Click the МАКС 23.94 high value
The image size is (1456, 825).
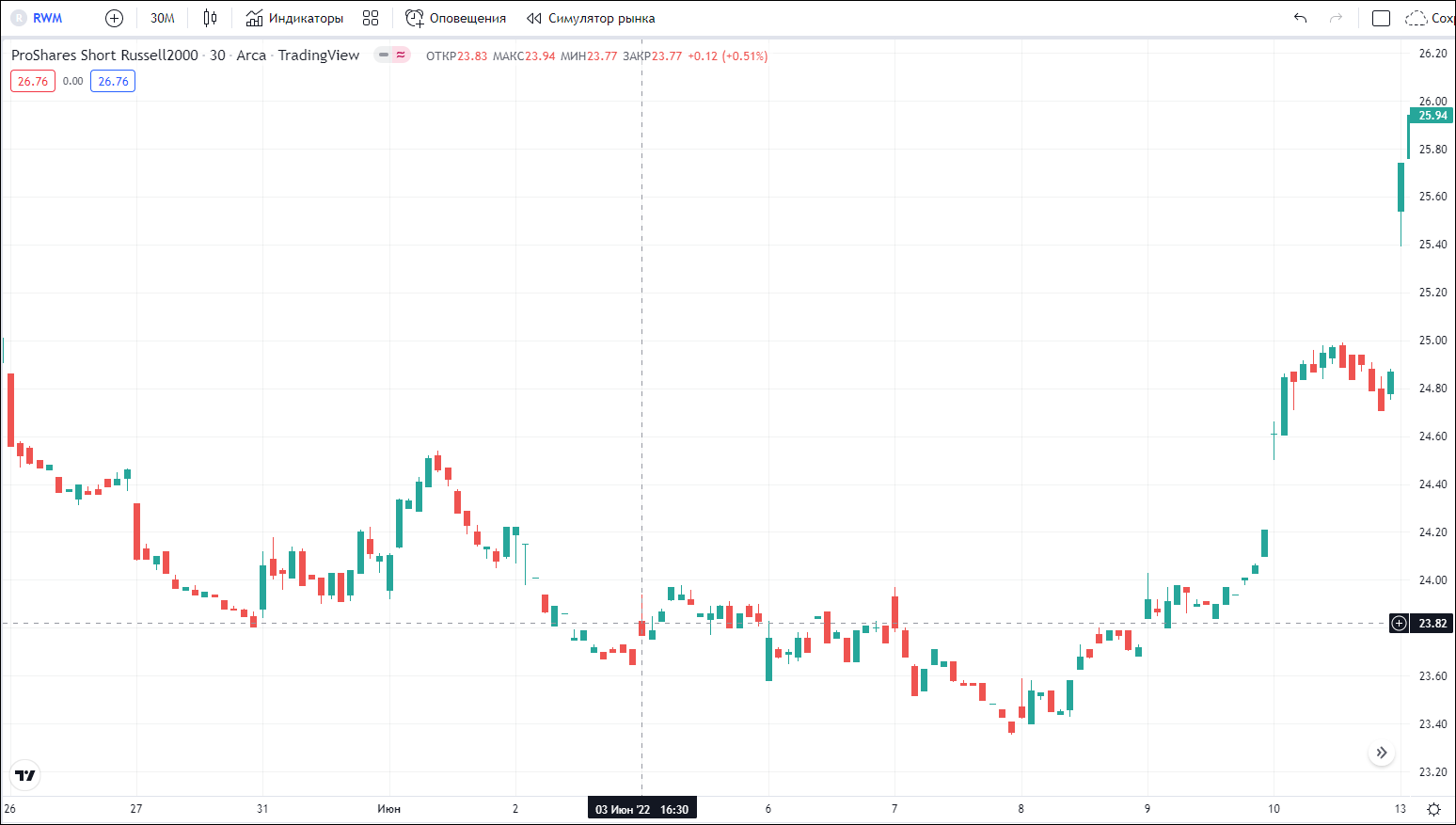pos(524,56)
